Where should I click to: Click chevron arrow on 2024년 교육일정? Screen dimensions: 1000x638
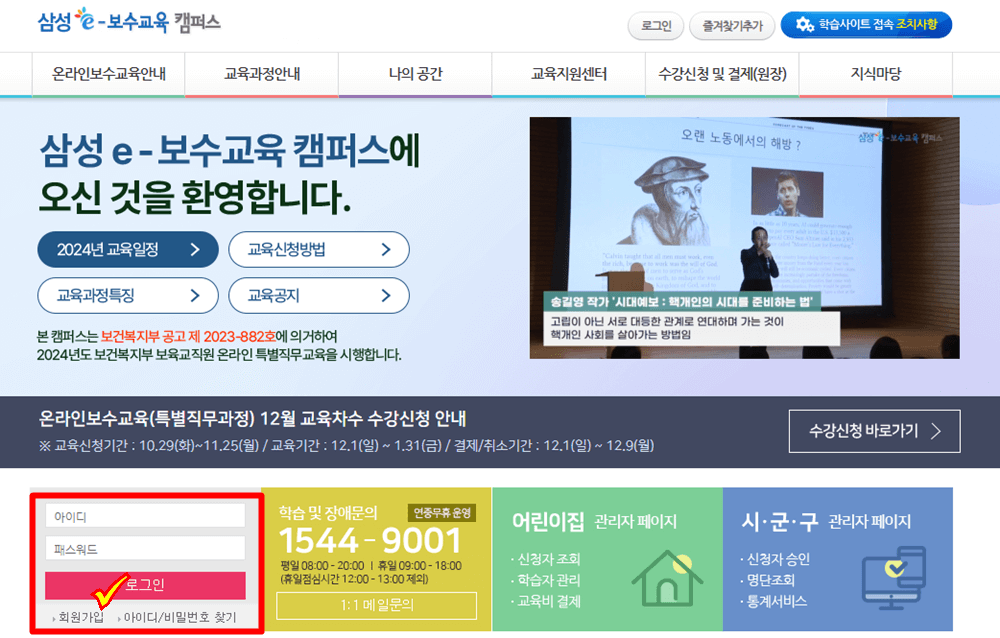click(x=195, y=249)
